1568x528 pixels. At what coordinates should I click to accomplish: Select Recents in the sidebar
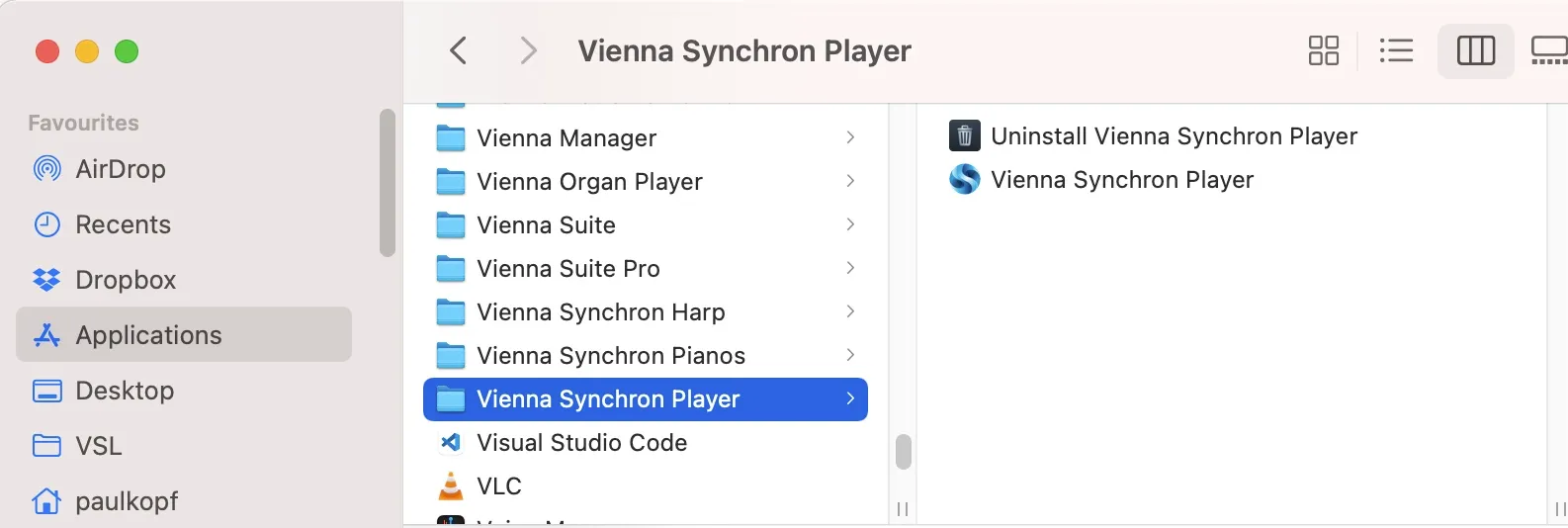click(123, 224)
